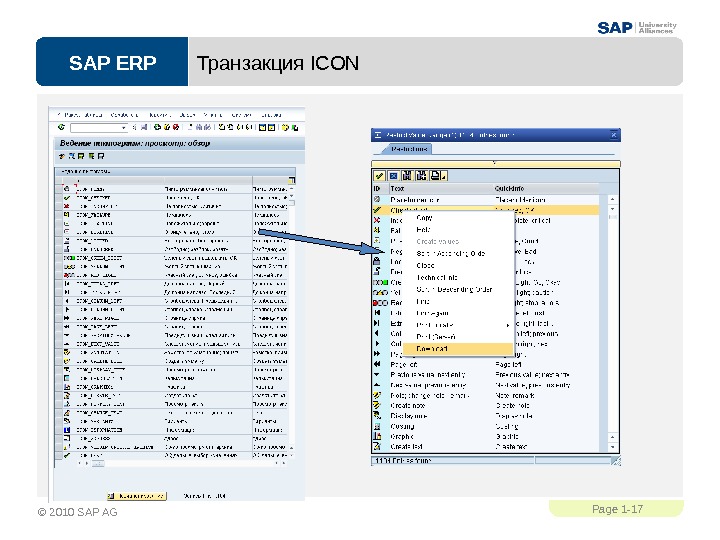The image size is (720, 540).
Task: Click the table settings icon atop left table
Action: pos(292,180)
